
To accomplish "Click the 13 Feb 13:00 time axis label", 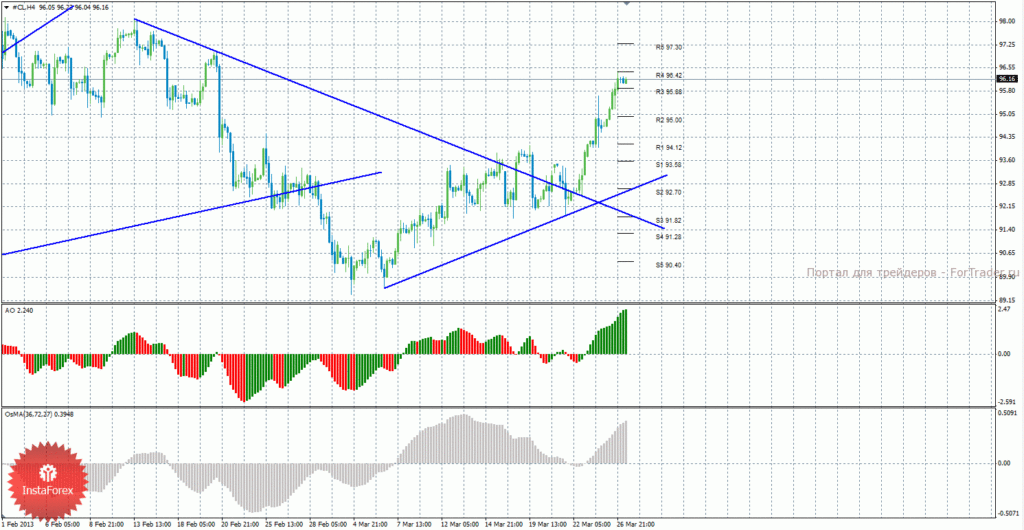I will coord(153,525).
